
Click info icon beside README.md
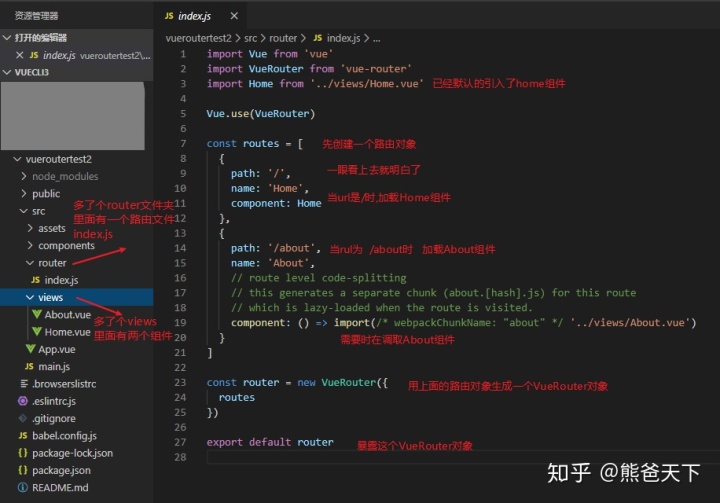click(x=22, y=487)
